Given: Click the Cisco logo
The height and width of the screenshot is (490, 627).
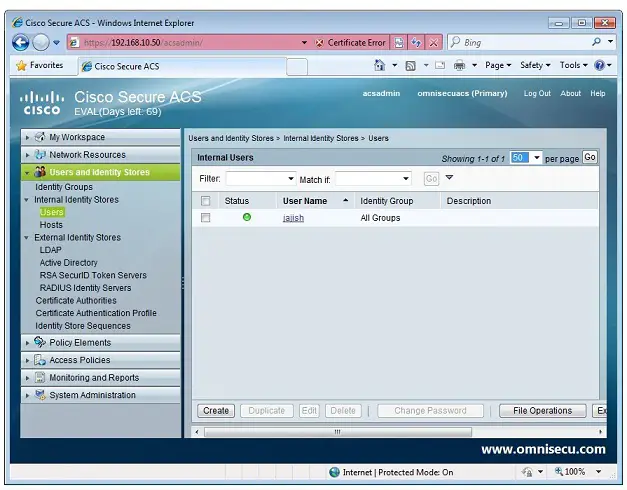Looking at the screenshot, I should [42, 103].
